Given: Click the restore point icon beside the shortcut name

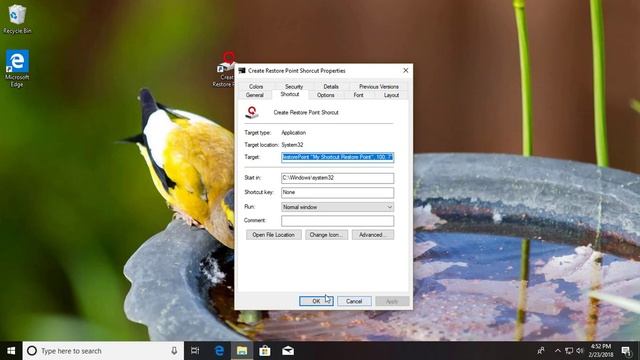Looking at the screenshot, I should coord(252,112).
